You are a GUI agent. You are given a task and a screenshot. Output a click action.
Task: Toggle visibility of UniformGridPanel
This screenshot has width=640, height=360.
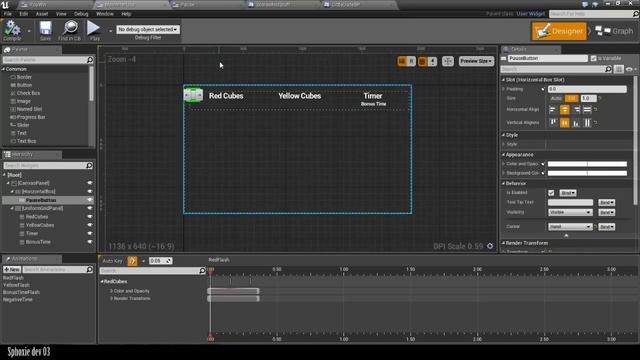point(89,208)
